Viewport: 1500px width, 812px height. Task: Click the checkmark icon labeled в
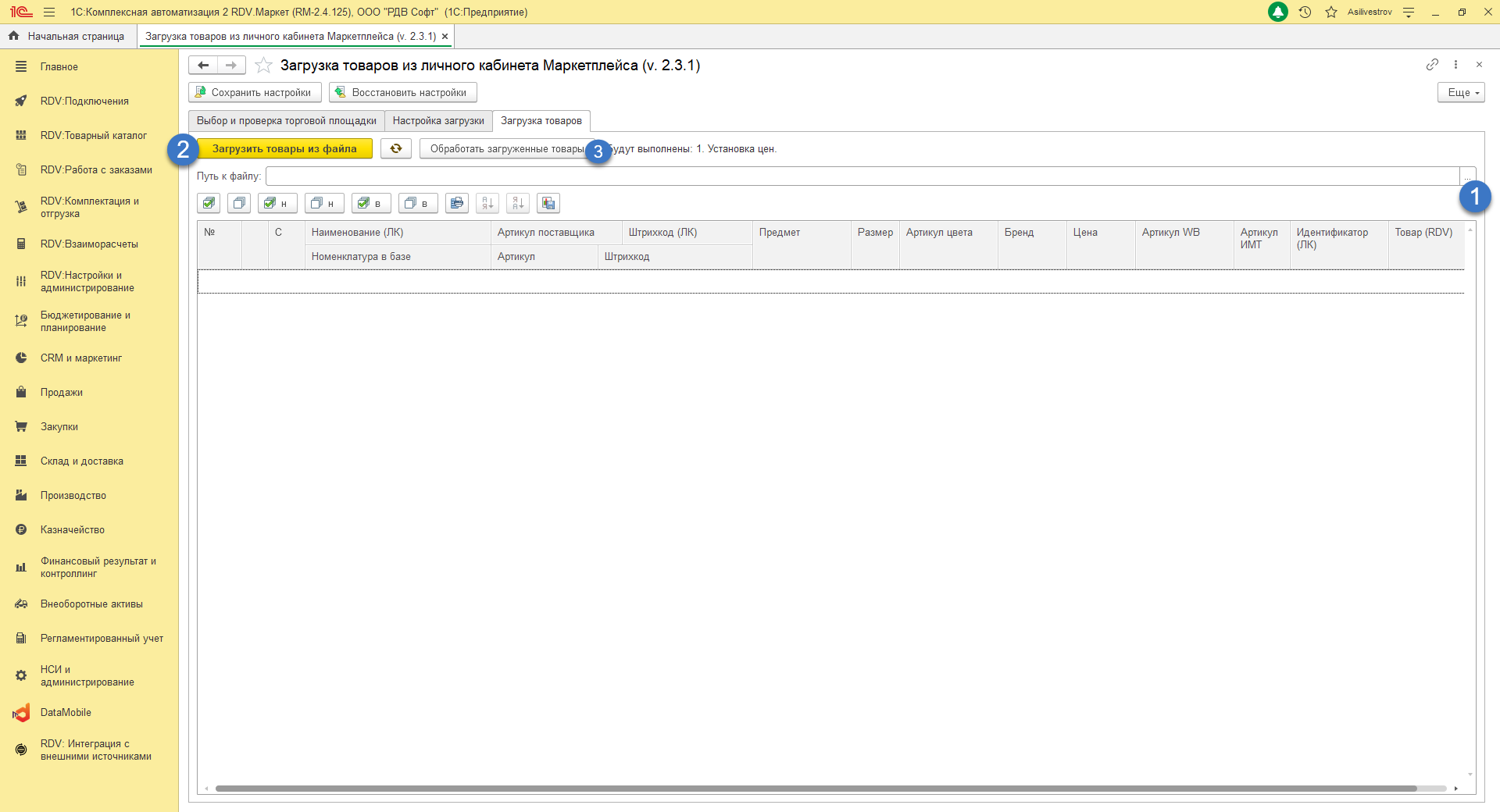[x=371, y=203]
